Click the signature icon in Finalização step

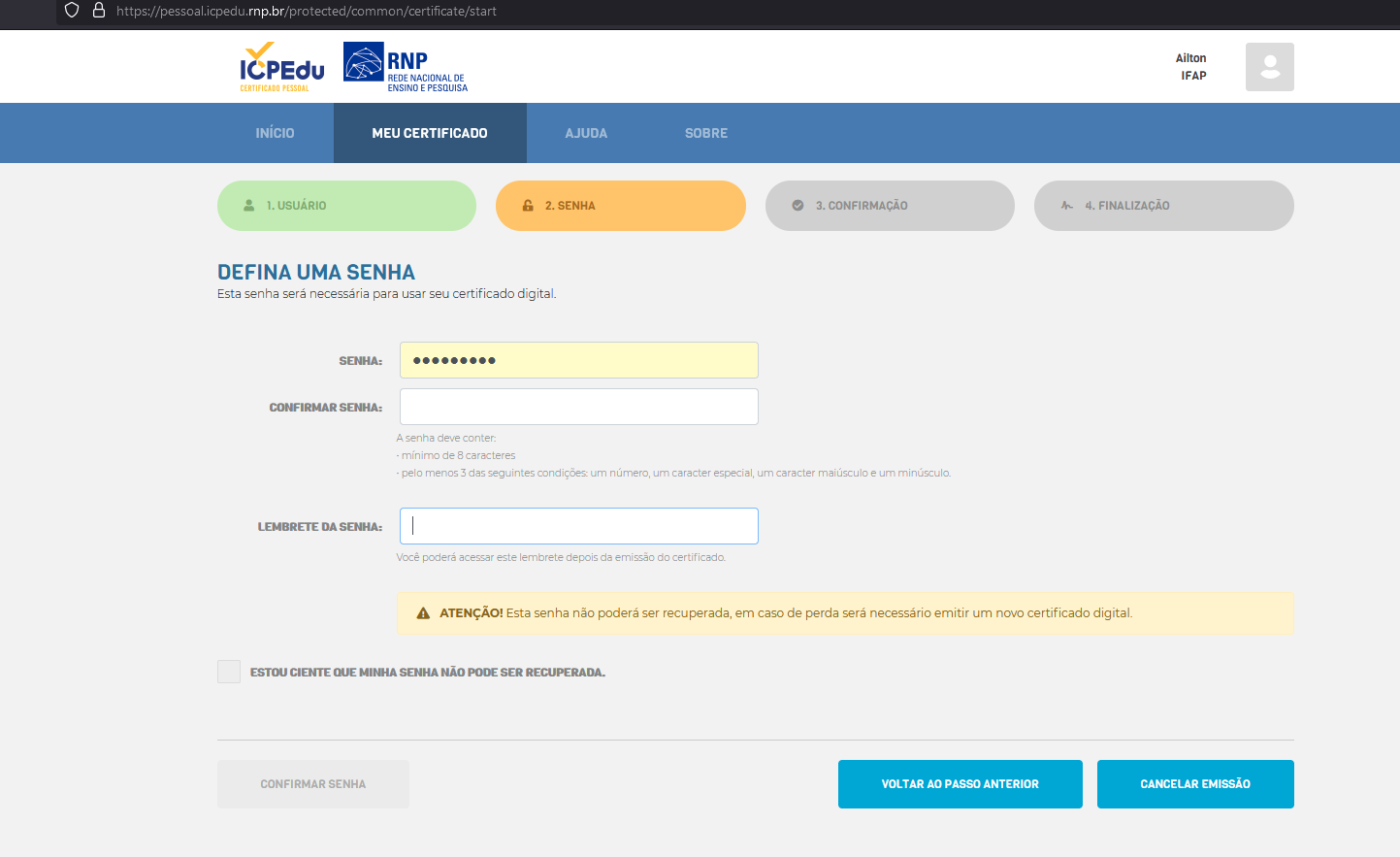coord(1067,206)
